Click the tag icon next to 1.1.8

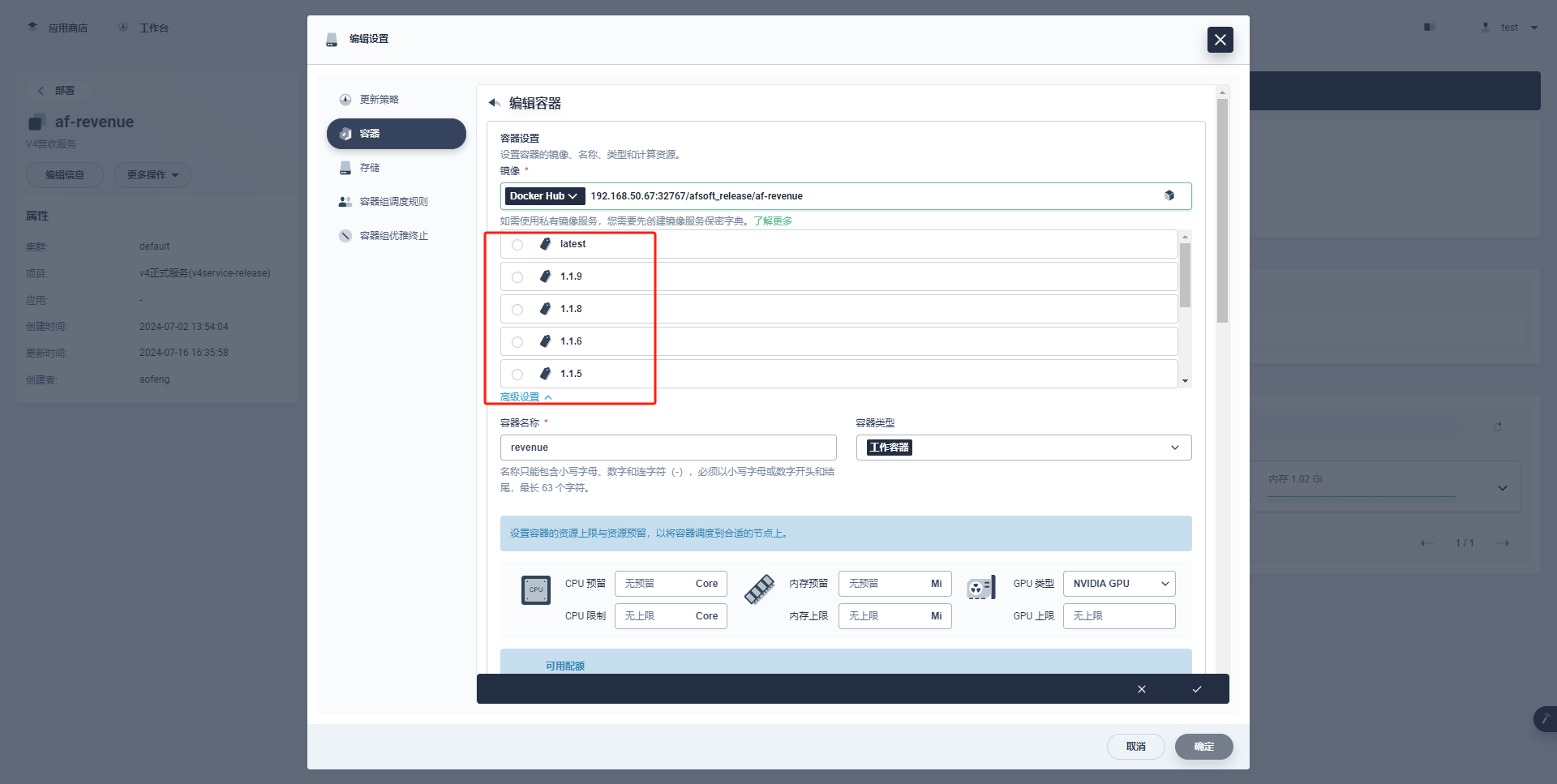(x=546, y=309)
